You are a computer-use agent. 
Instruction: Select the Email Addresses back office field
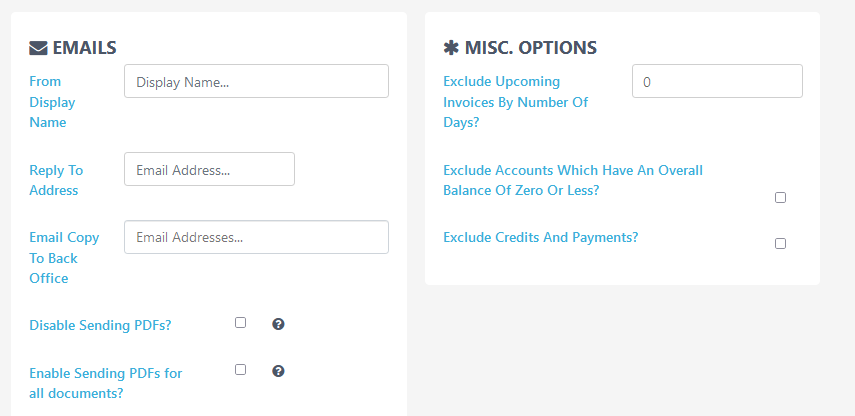[256, 237]
